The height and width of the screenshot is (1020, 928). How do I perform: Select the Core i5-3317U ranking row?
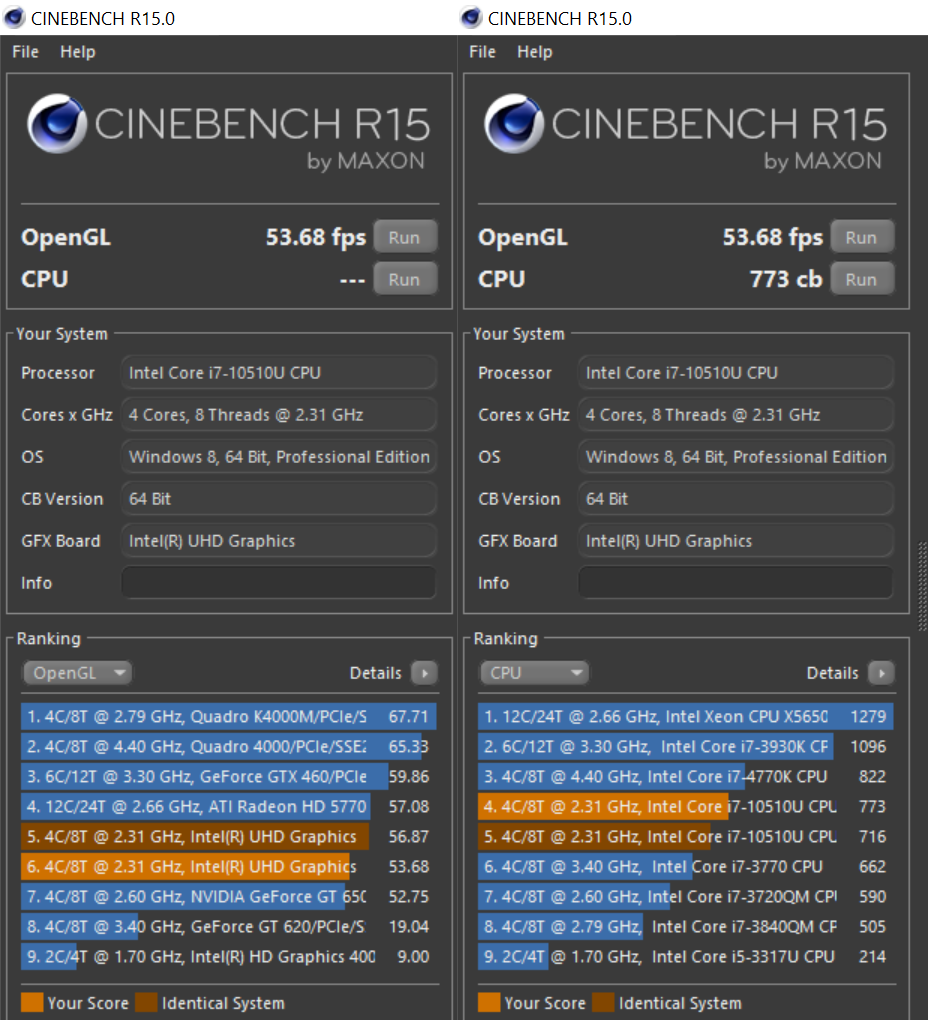pos(686,956)
